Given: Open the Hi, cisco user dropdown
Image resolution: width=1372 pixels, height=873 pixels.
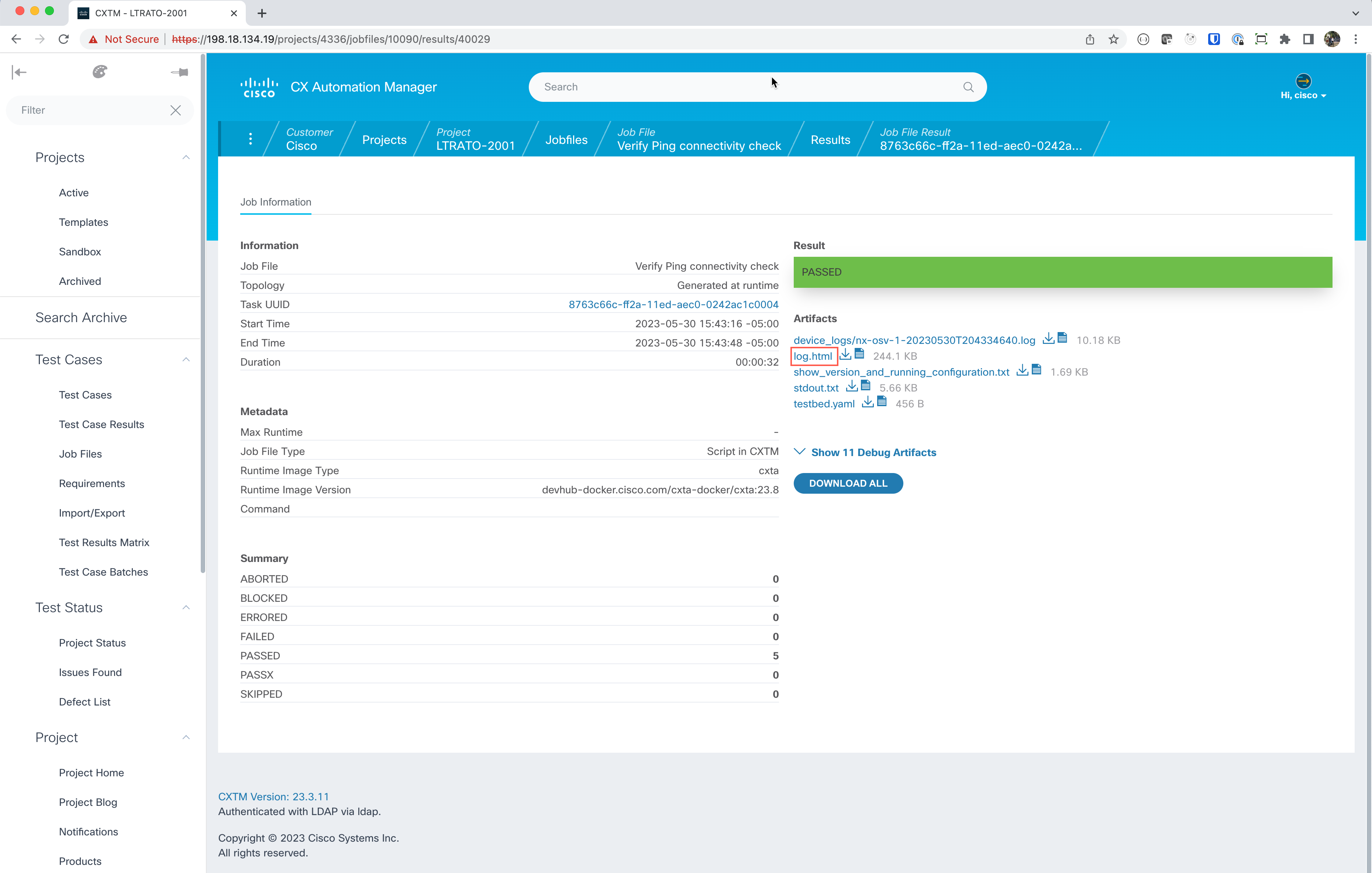Looking at the screenshot, I should tap(1303, 95).
